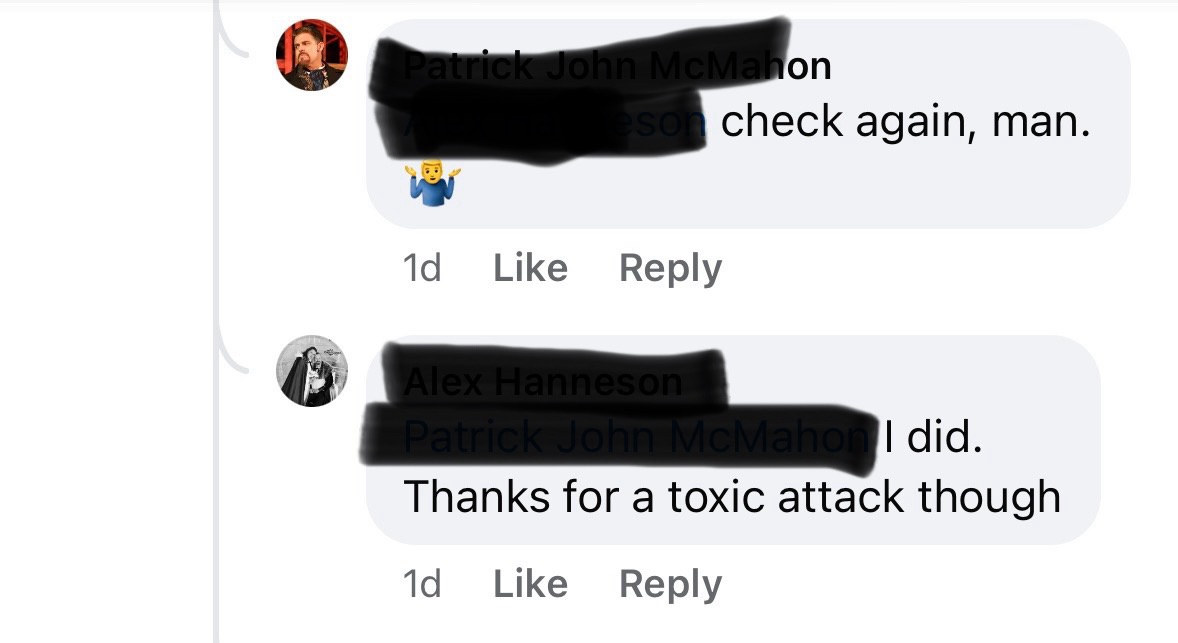Reply to the 'check again, man.' comment
Image resolution: width=1178 pixels, height=643 pixels.
pyautogui.click(x=670, y=269)
